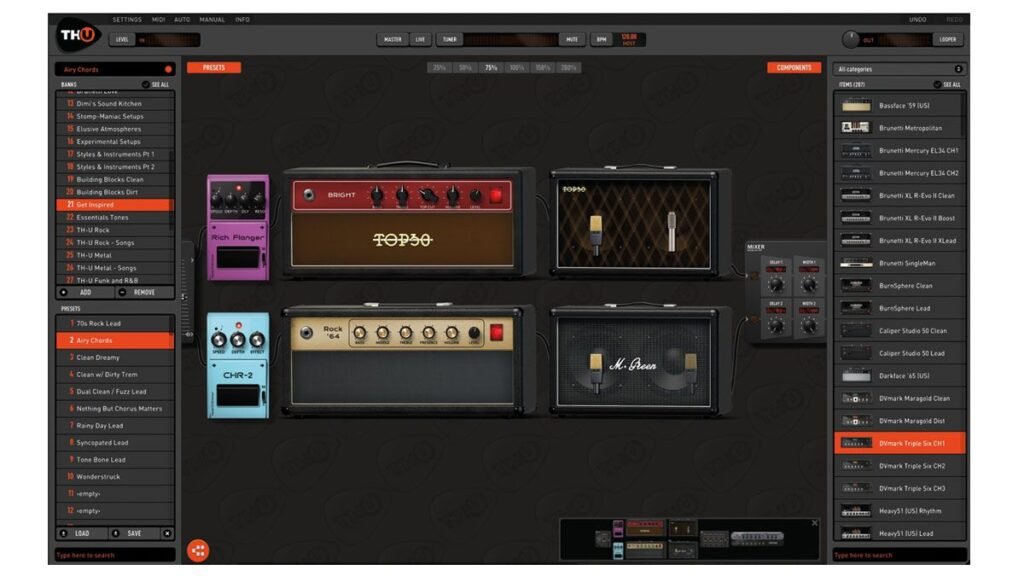Toggle the Mute button
Image resolution: width=1024 pixels, height=576 pixels.
[571, 40]
